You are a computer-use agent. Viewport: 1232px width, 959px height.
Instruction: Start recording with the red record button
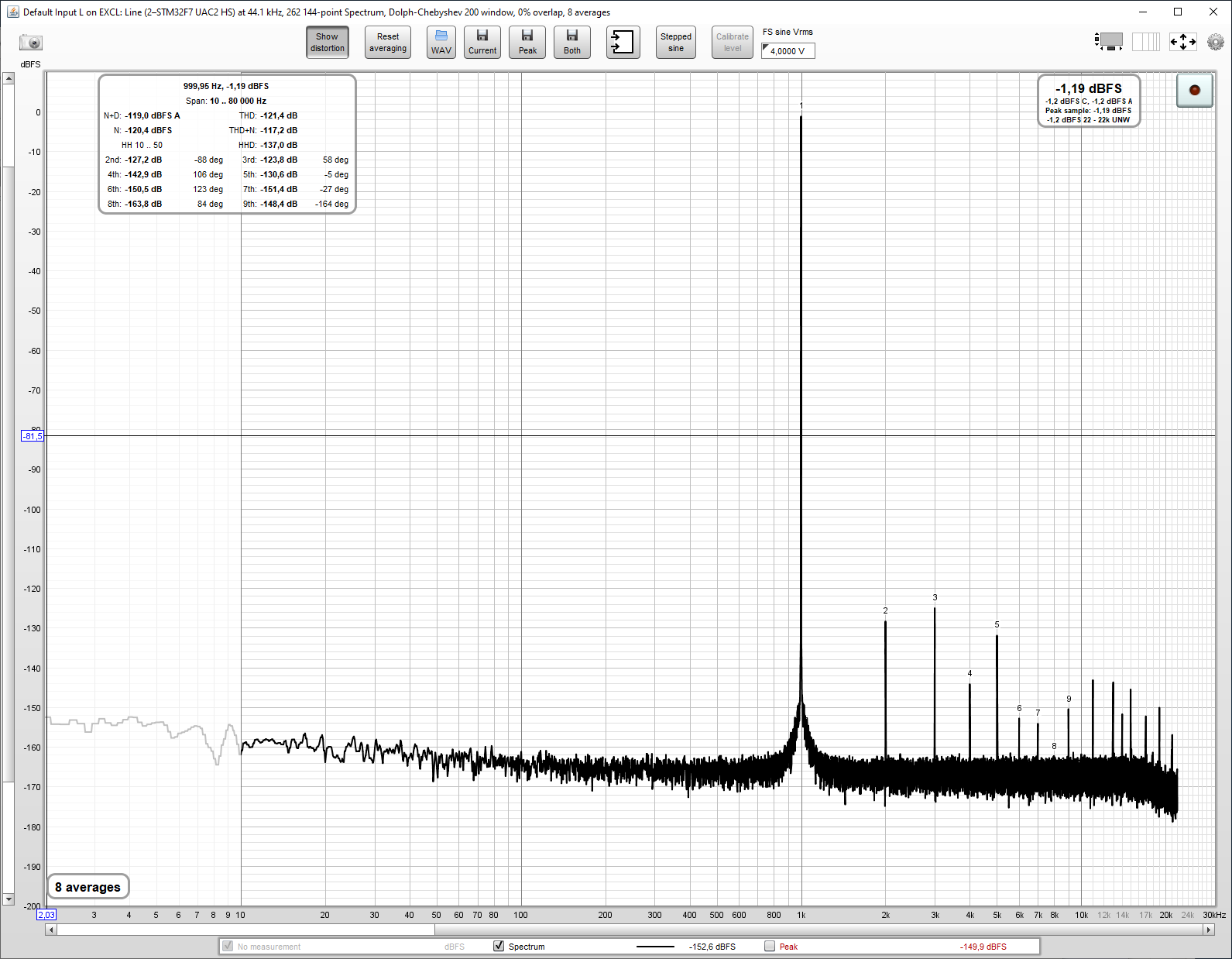click(1194, 90)
